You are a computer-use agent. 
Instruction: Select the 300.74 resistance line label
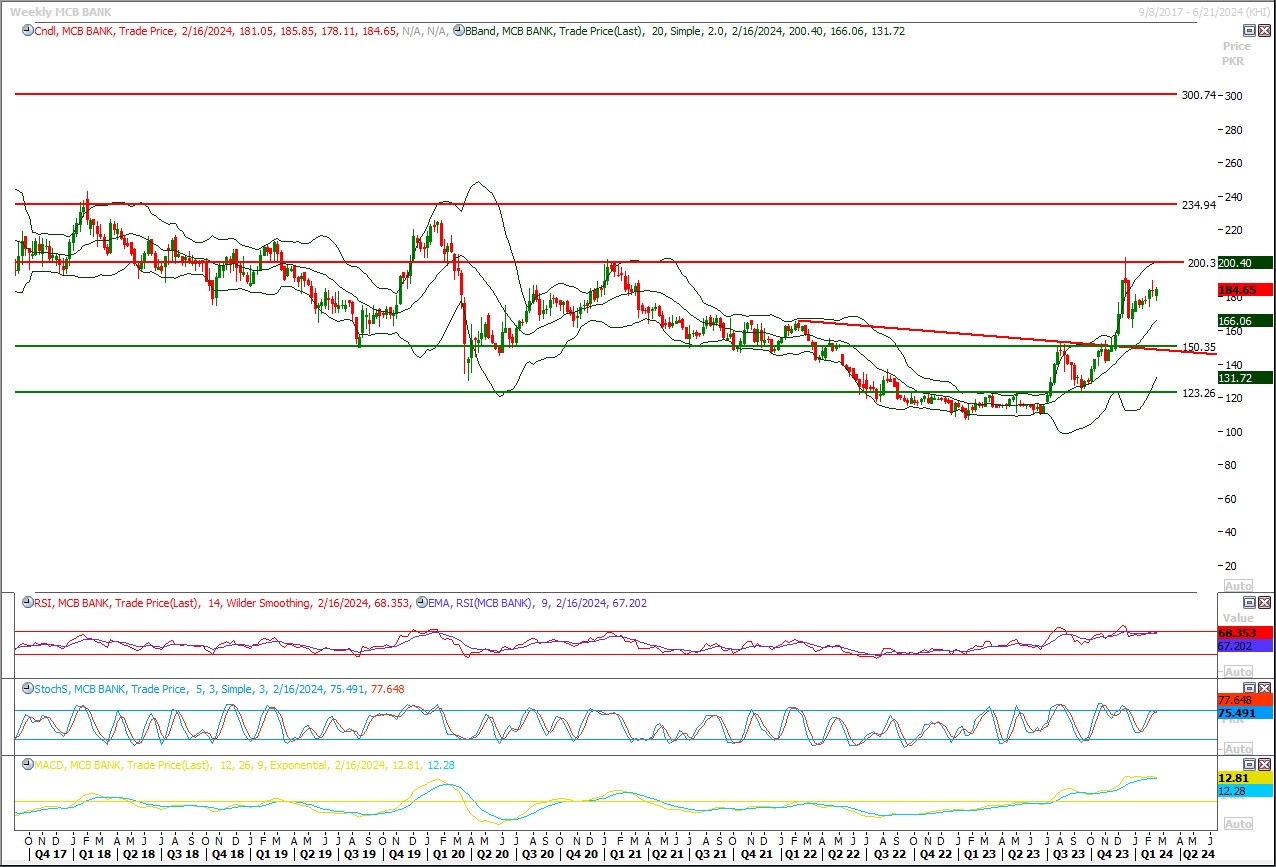point(1198,95)
